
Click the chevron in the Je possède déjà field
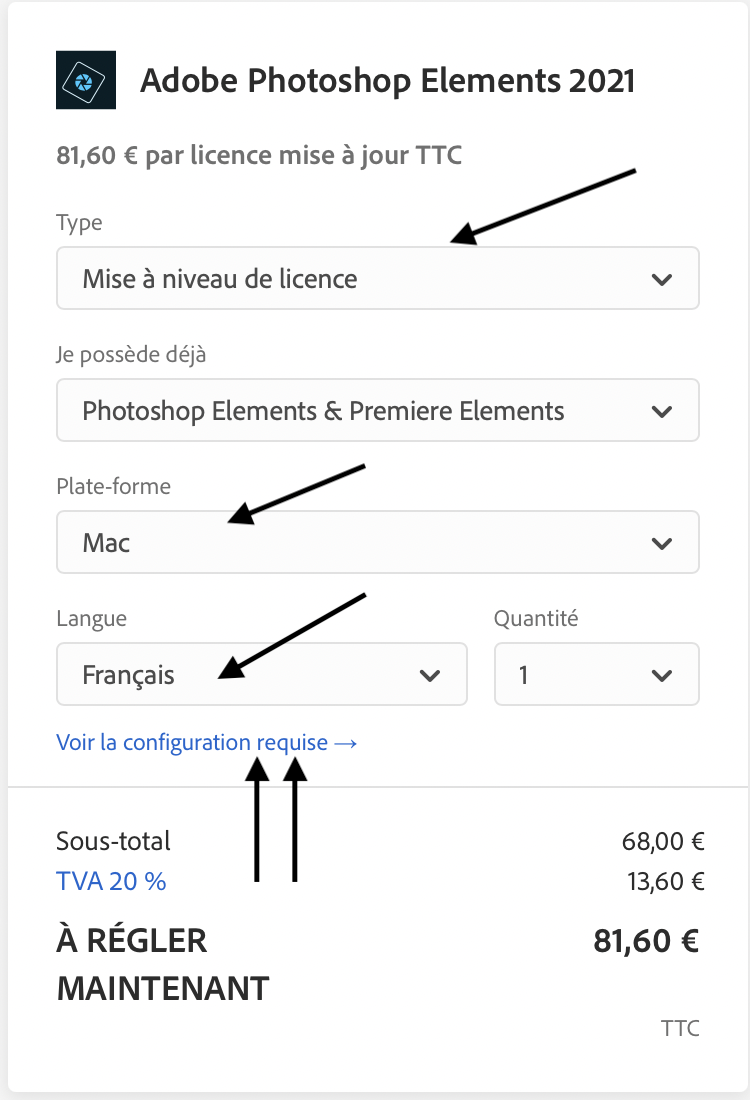[661, 411]
